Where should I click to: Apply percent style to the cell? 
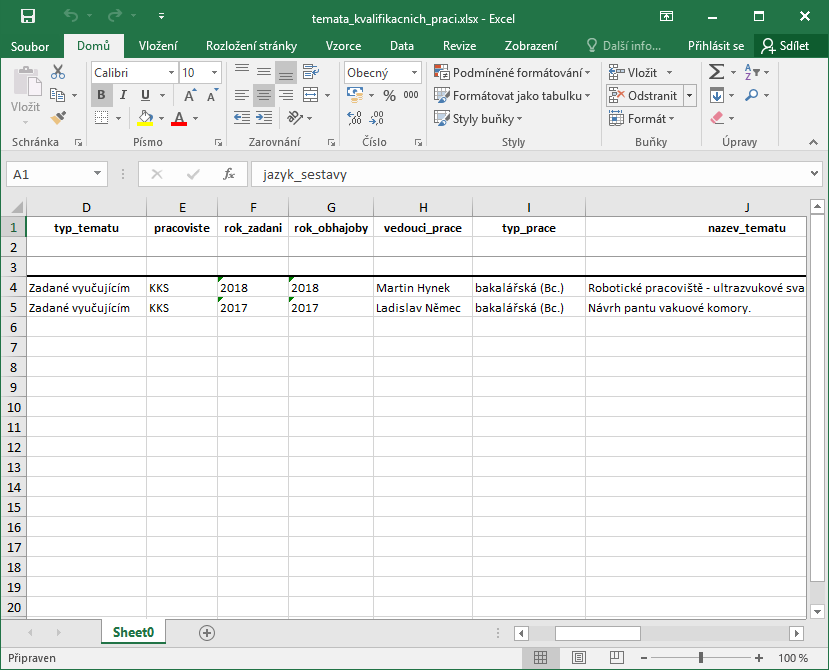[x=390, y=95]
